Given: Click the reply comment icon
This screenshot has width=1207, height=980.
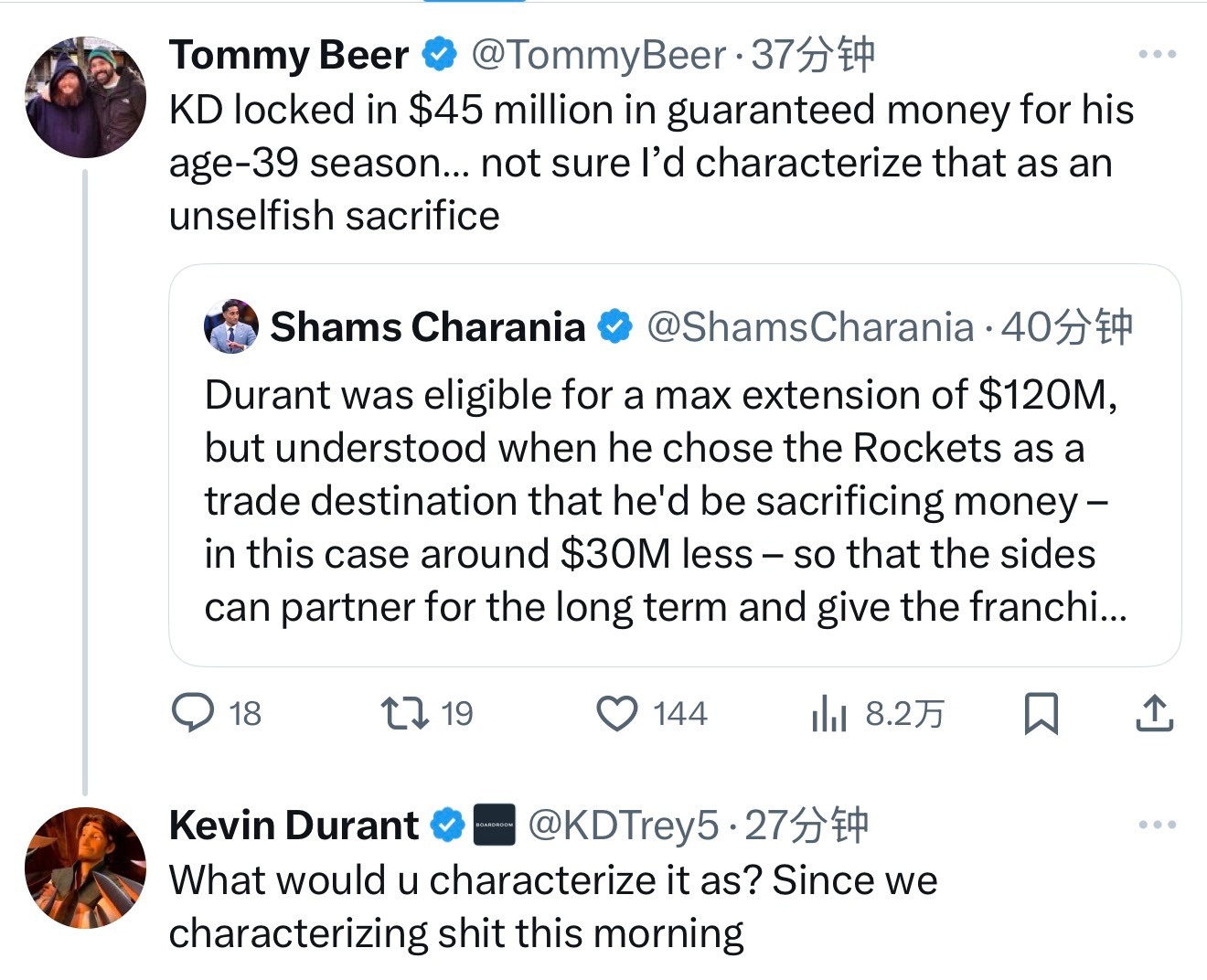Looking at the screenshot, I should coord(193,714).
